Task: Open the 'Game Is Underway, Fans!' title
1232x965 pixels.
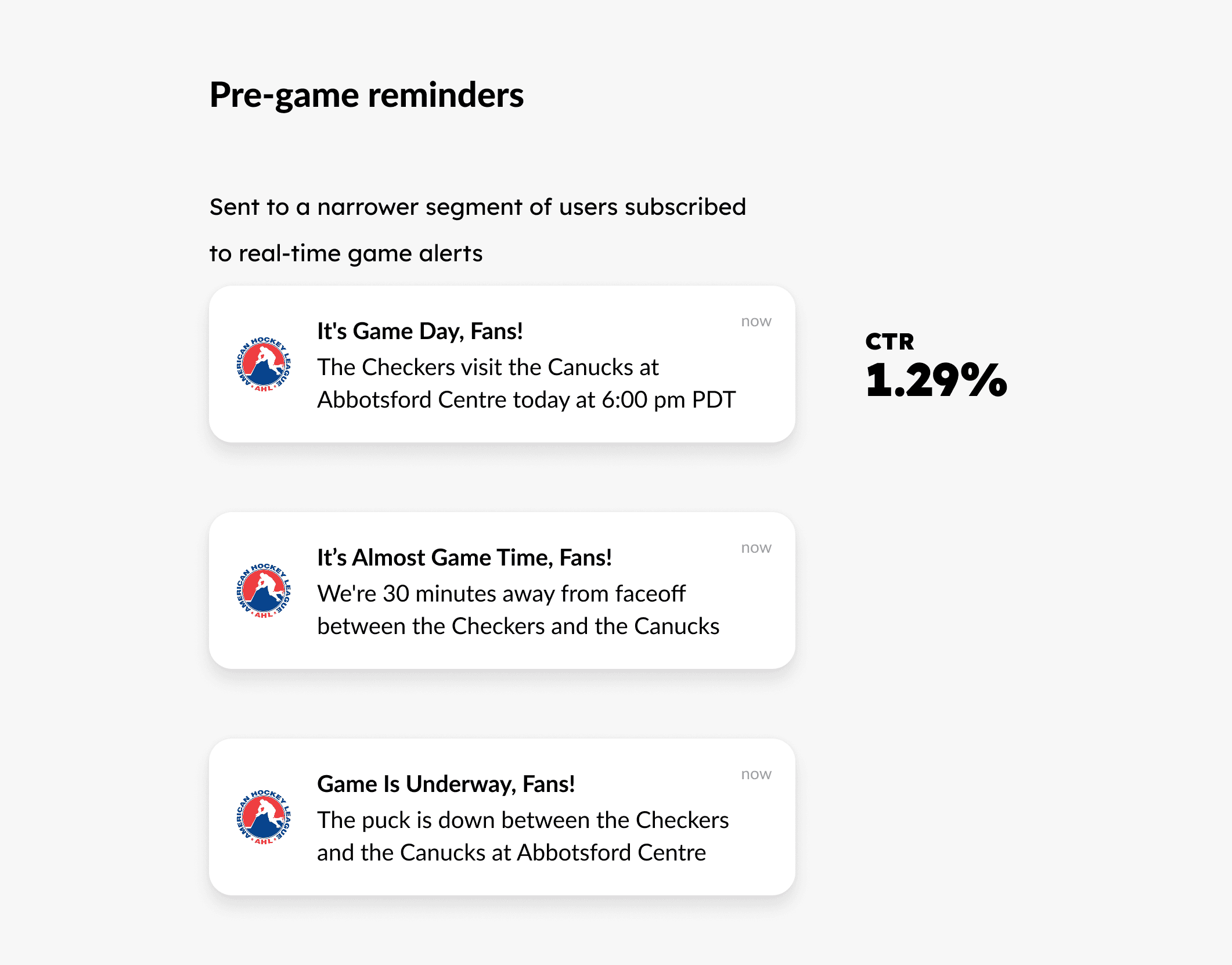Action: (446, 784)
